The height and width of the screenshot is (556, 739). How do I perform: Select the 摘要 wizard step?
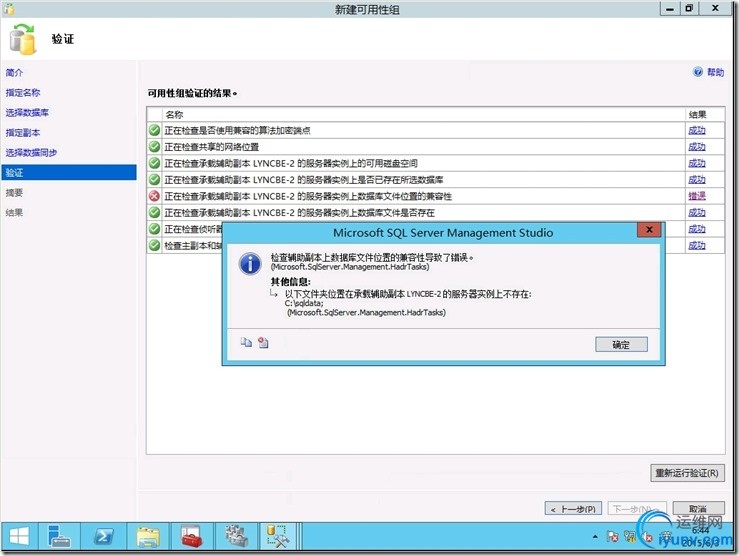tap(14, 193)
